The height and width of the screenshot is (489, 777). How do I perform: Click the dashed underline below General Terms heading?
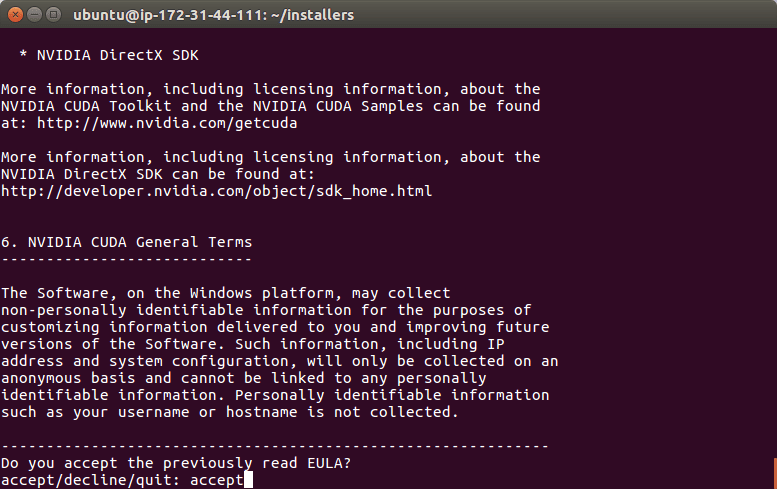(126, 259)
